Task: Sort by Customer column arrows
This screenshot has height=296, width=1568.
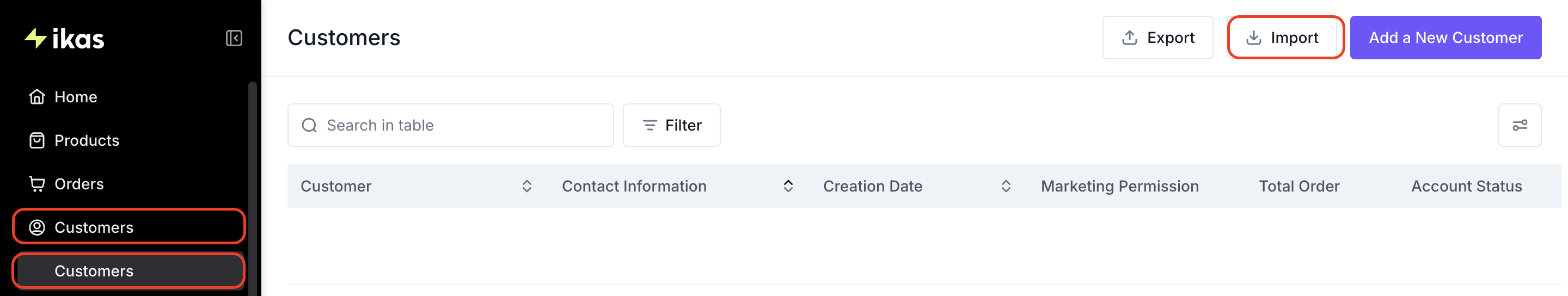Action: [x=527, y=186]
